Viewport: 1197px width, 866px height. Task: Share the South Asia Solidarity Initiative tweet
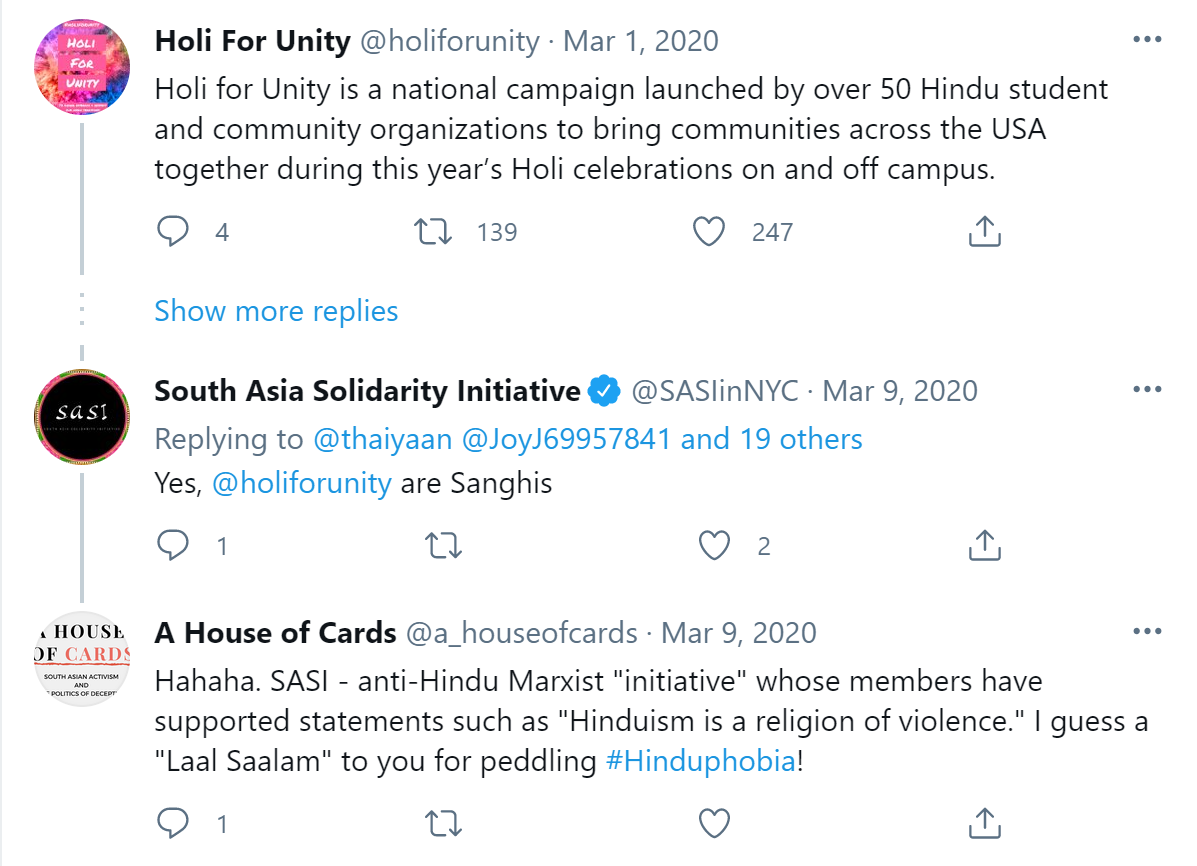pos(985,545)
